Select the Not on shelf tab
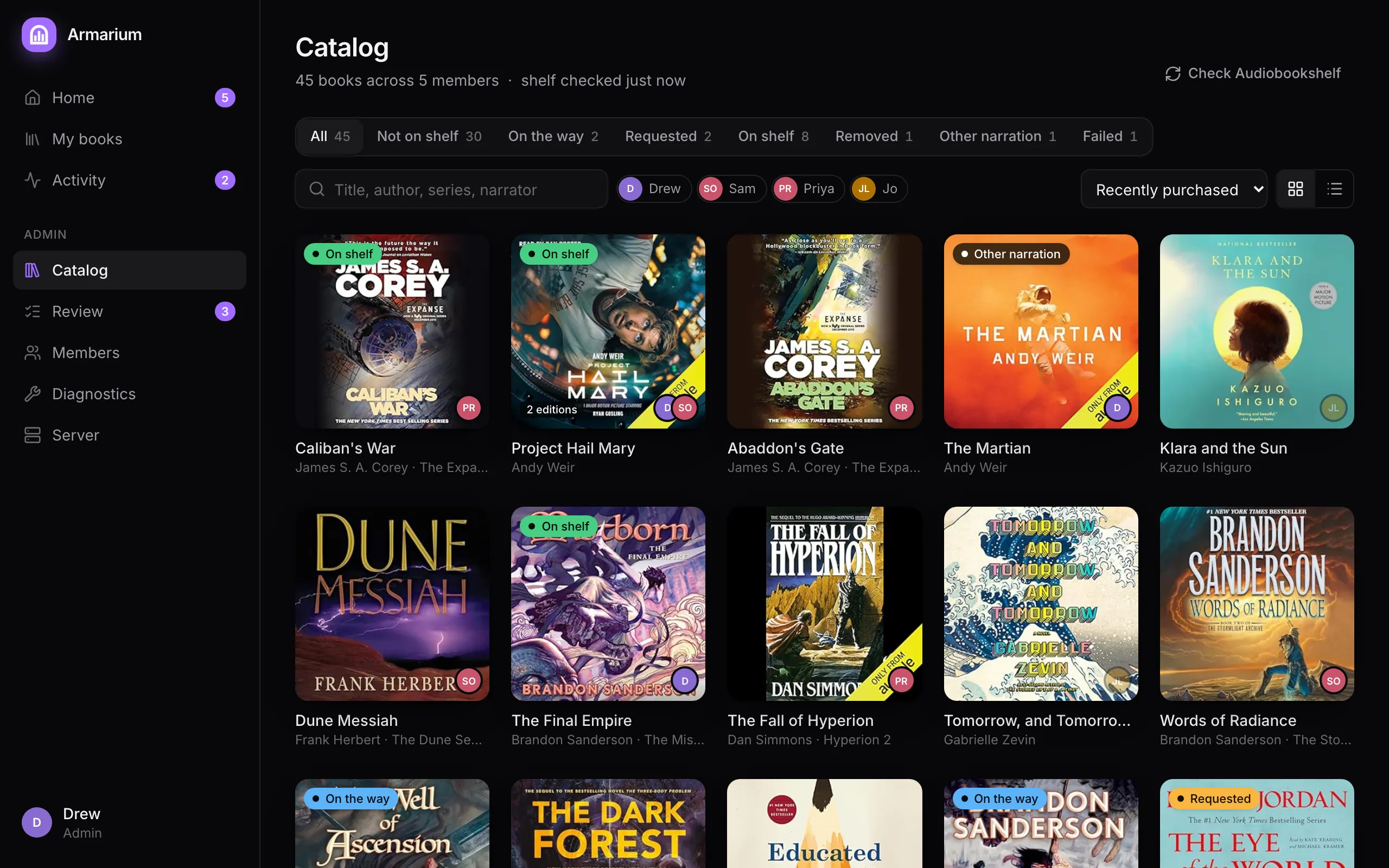Screen dimensions: 1389x868 coord(429,137)
